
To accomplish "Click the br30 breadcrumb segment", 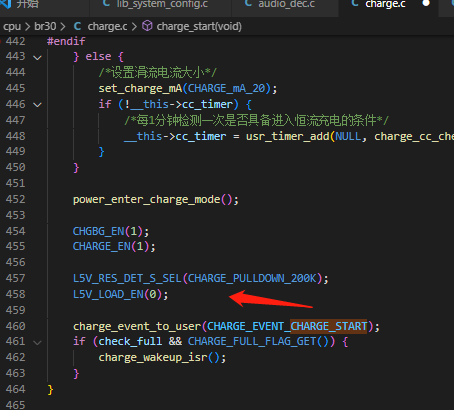I will [x=45, y=26].
